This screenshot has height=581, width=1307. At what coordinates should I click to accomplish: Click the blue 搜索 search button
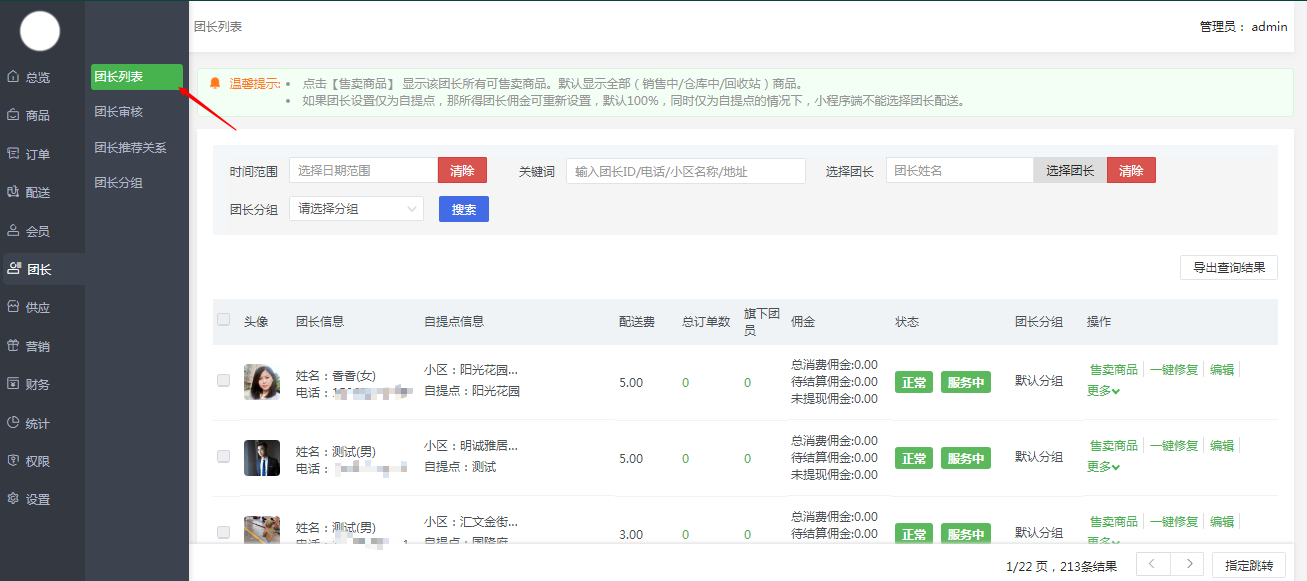(x=464, y=209)
